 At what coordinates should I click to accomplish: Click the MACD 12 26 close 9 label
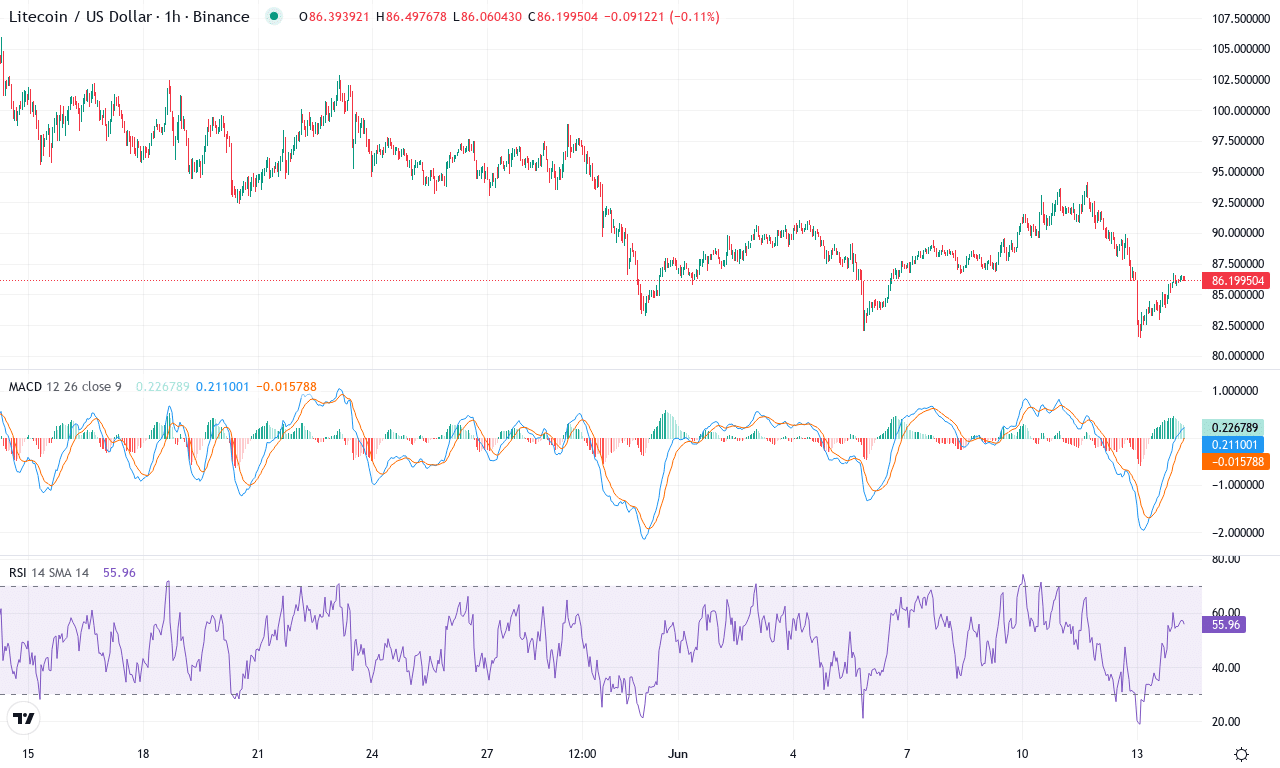click(65, 386)
